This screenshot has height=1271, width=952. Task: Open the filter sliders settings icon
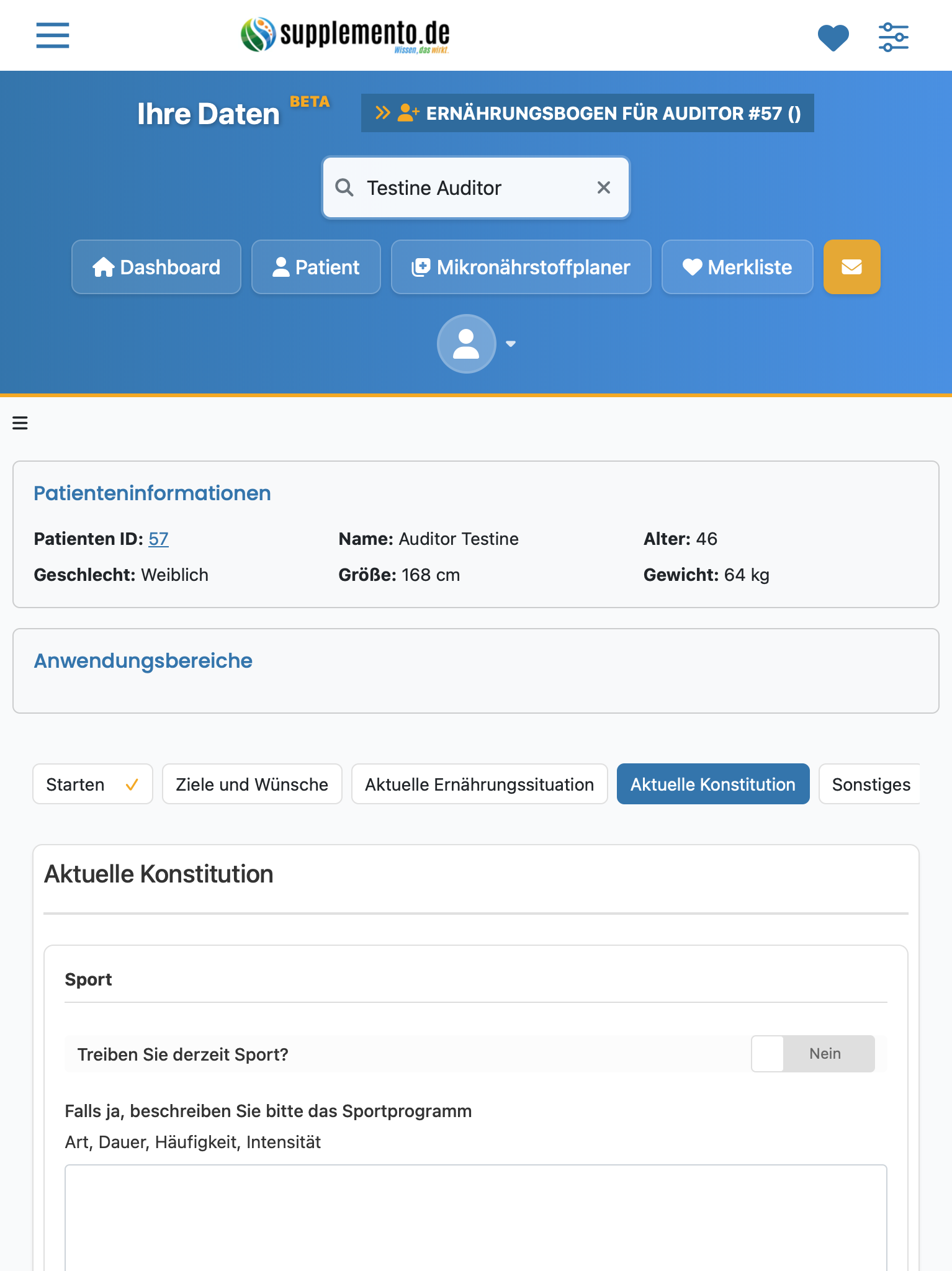(x=893, y=37)
